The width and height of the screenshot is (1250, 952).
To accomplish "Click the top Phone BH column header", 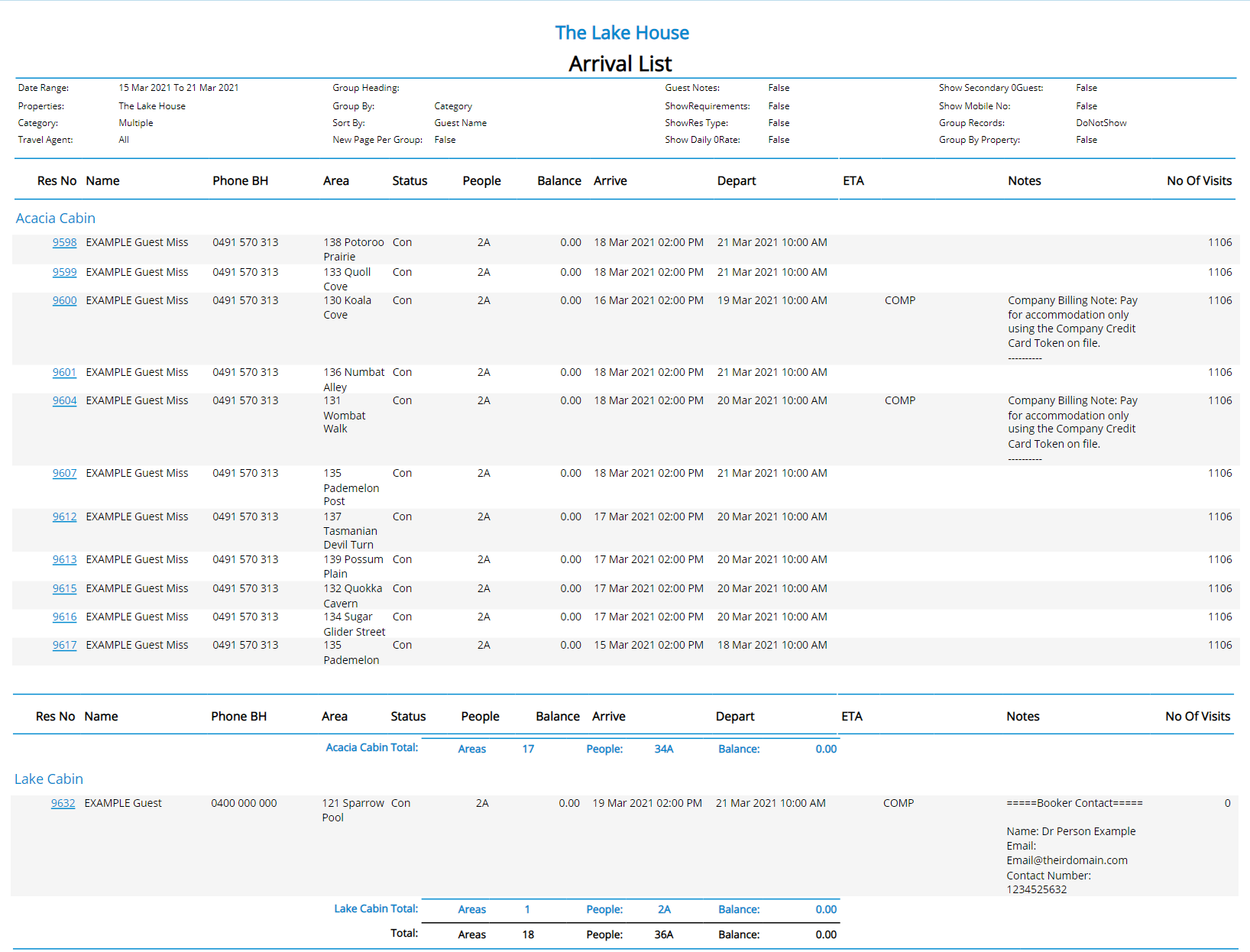I will coord(240,181).
